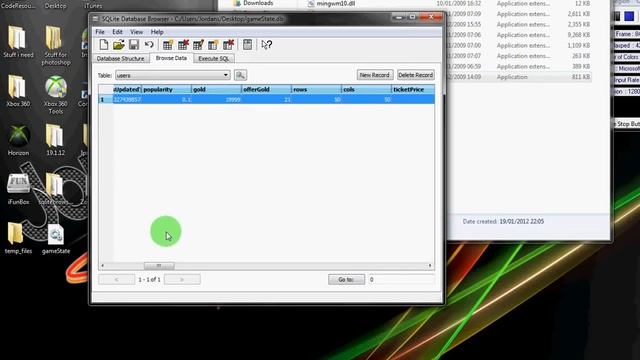Select row number 1 header

click(x=105, y=100)
